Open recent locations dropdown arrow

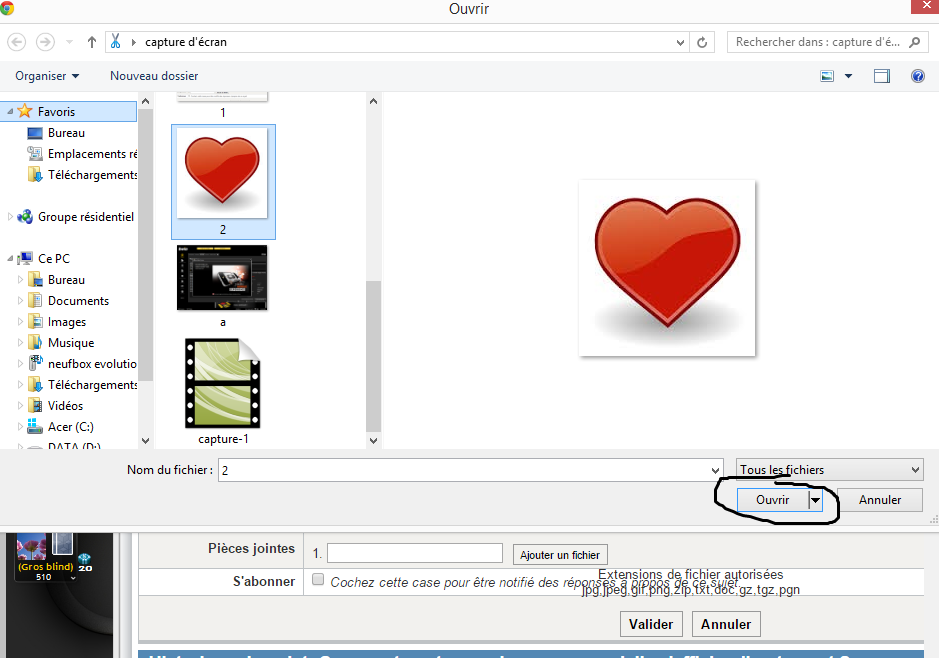(69, 42)
